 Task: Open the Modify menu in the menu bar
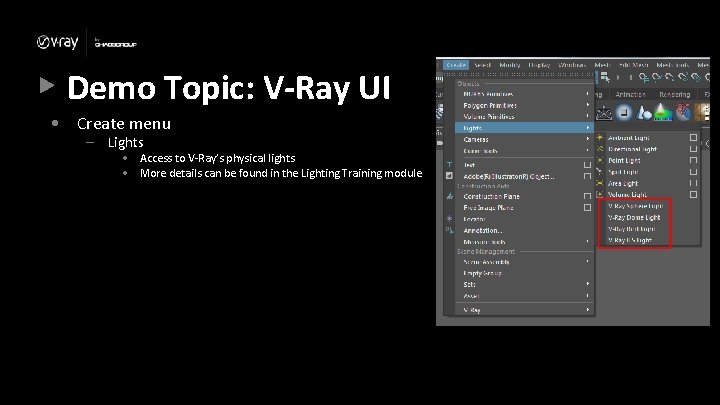coord(510,65)
